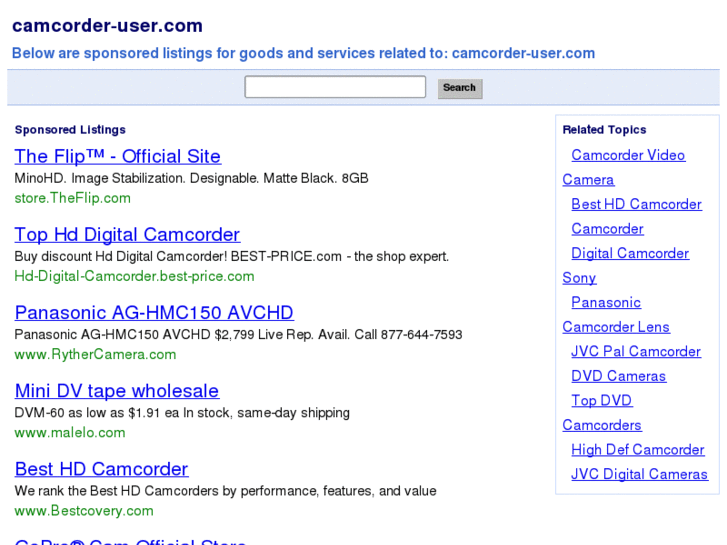This screenshot has width=727, height=545.
Task: Select Best HD Camcorder related topic
Action: (636, 204)
